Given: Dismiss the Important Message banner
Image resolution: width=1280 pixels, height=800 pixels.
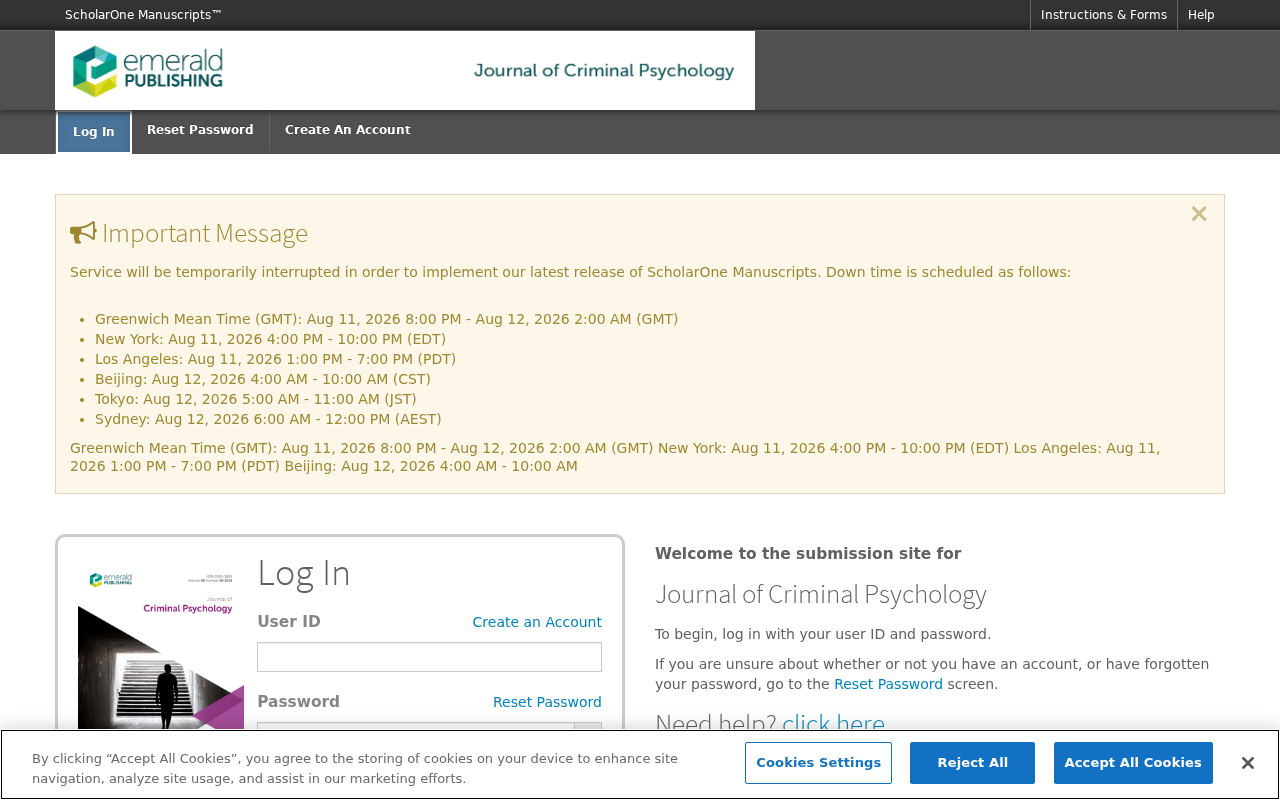Looking at the screenshot, I should click(1199, 214).
